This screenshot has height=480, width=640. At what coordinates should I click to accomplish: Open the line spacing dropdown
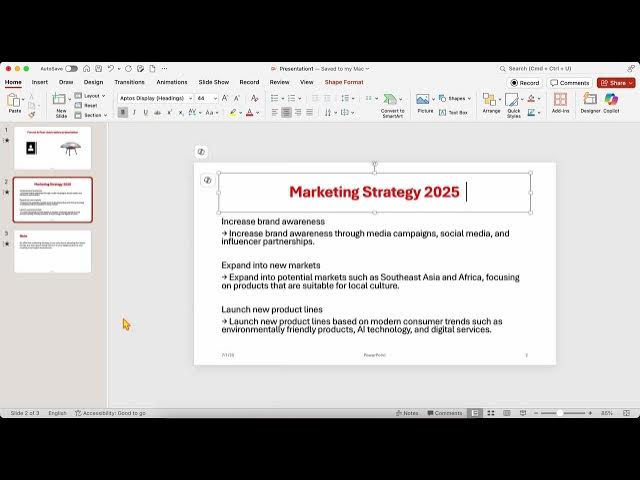pyautogui.click(x=347, y=98)
